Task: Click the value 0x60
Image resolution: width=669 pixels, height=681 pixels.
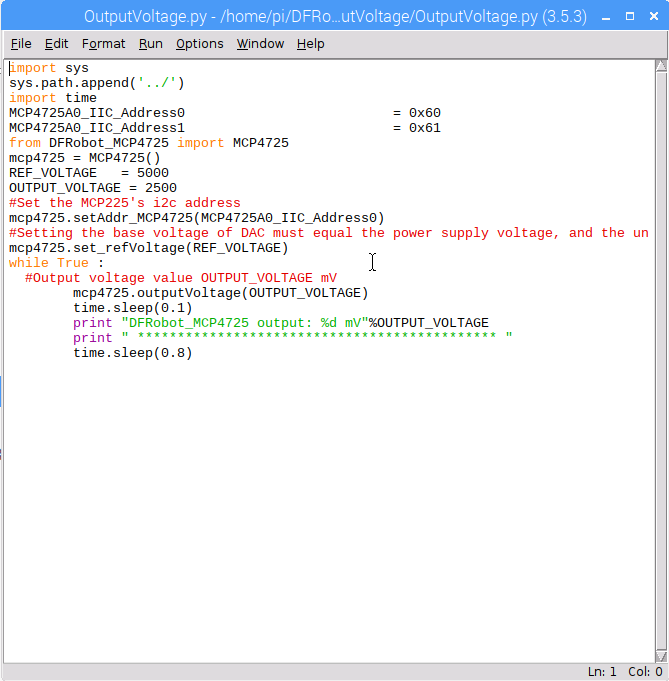Action: point(424,113)
